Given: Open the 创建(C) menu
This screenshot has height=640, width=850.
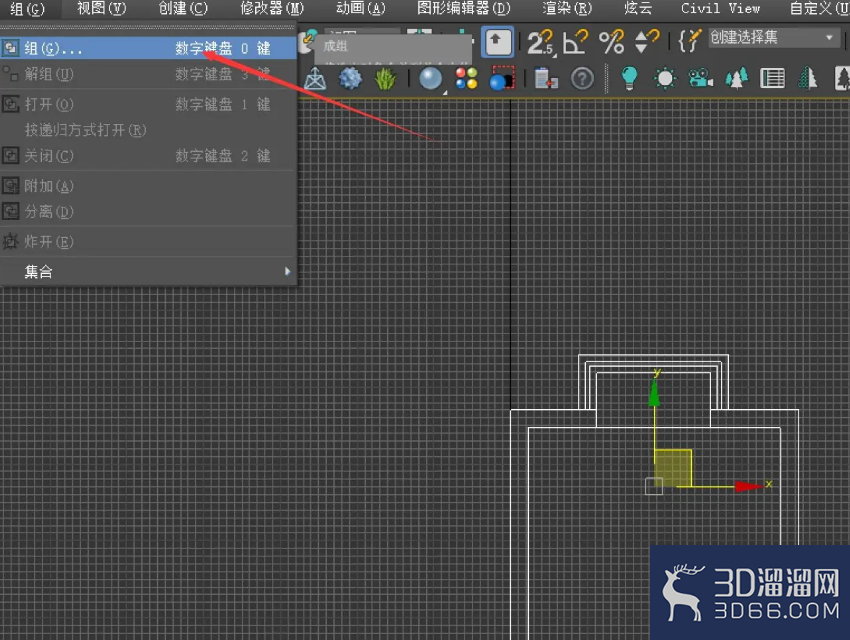Looking at the screenshot, I should click(183, 9).
